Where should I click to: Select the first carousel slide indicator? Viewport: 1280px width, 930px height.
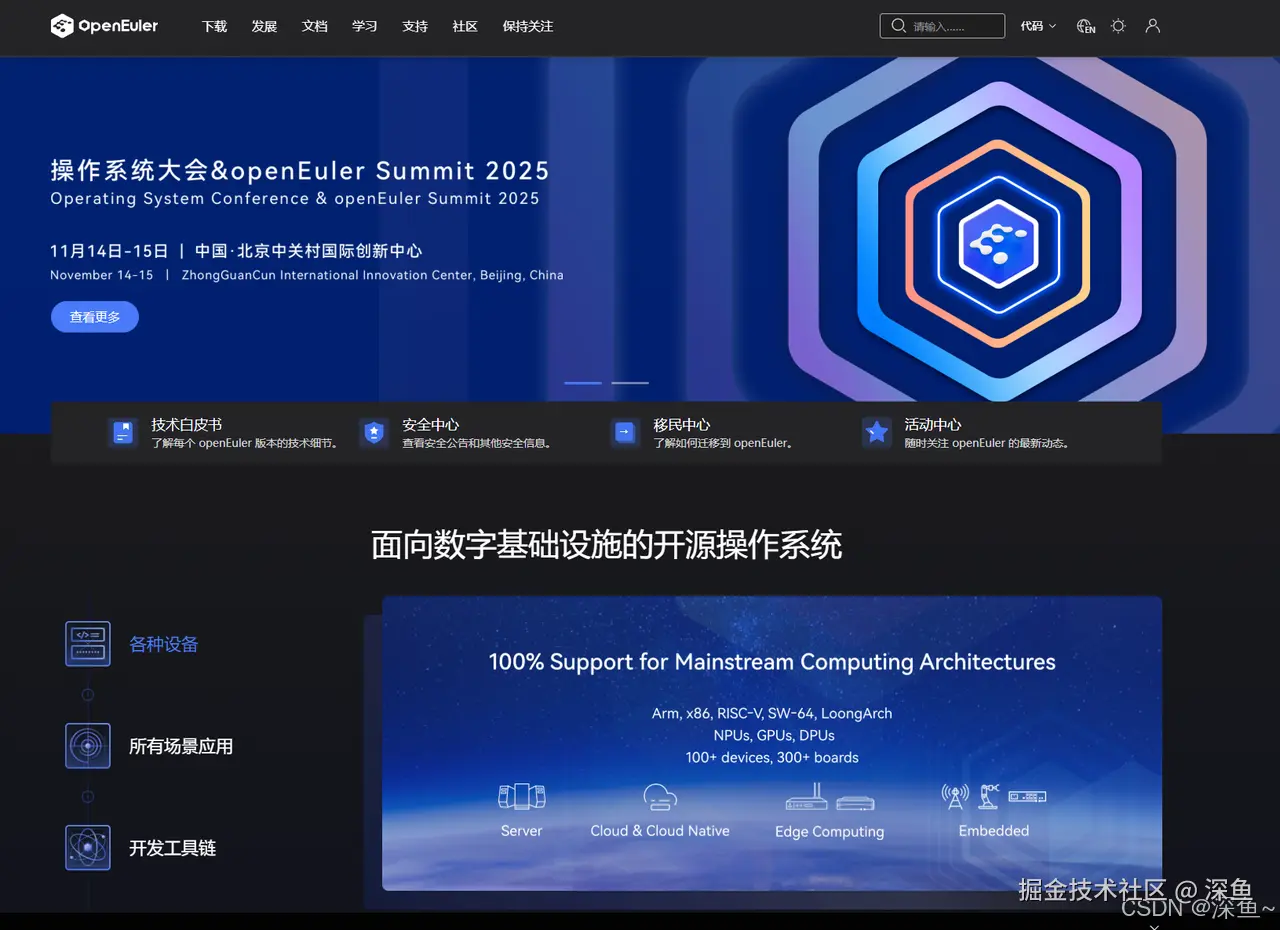pyautogui.click(x=583, y=383)
